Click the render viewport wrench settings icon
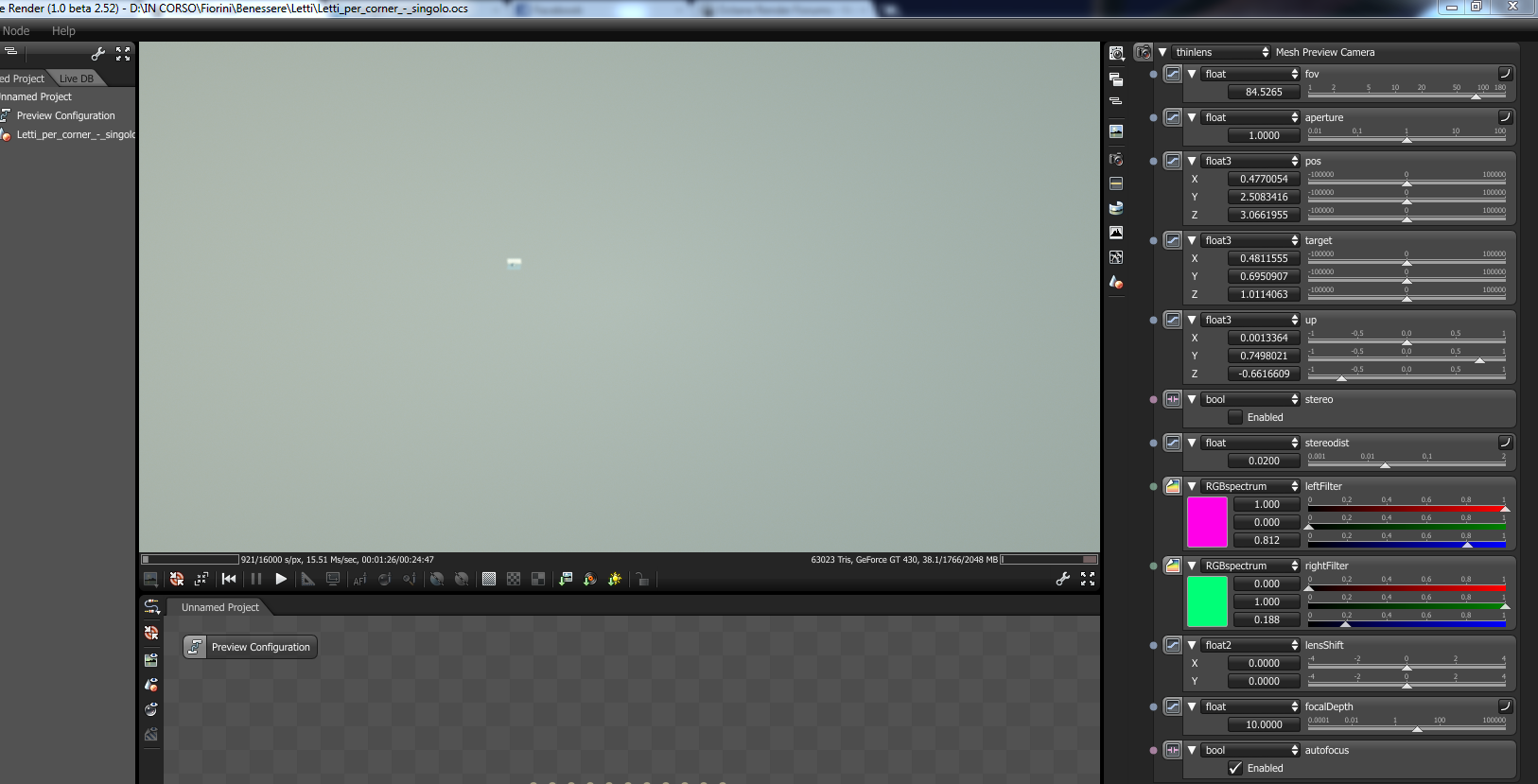This screenshot has height=784, width=1538. pos(1063,579)
